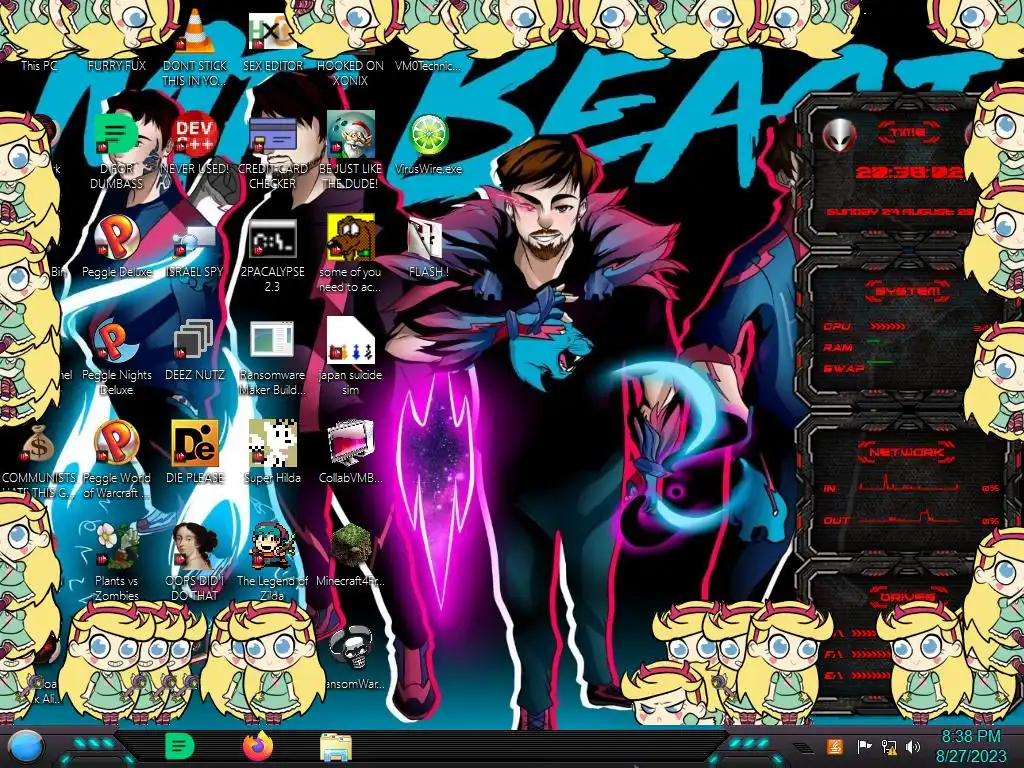This screenshot has height=768, width=1024.
Task: Click the NETWORK header in the widget
Action: 908,452
